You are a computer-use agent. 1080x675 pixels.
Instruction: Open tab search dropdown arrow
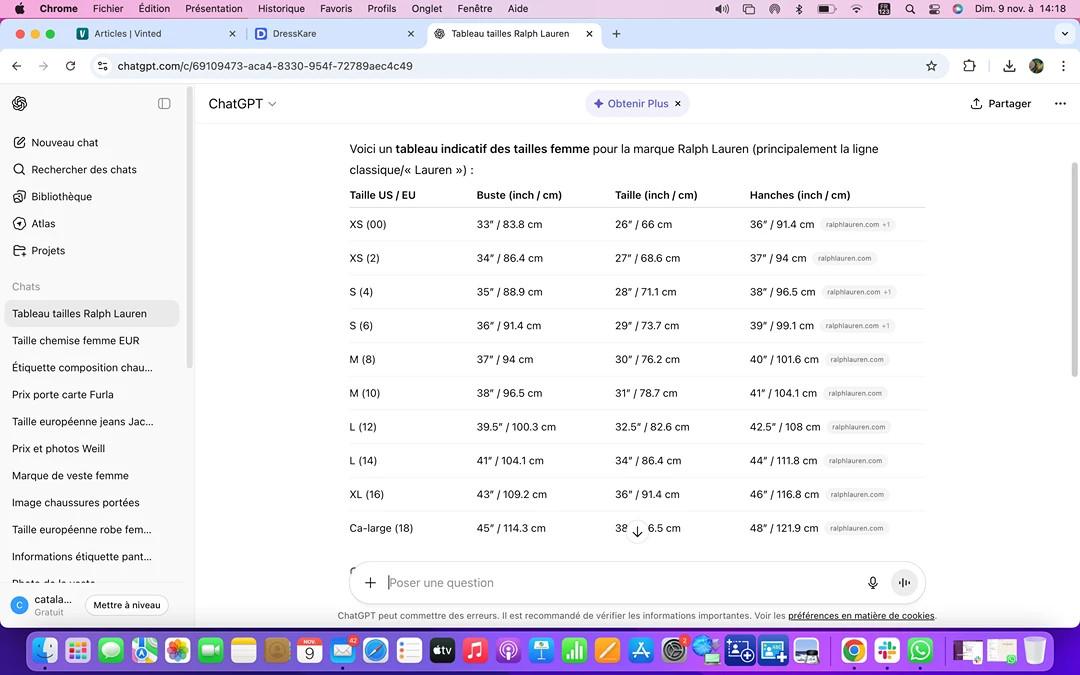click(x=1064, y=34)
